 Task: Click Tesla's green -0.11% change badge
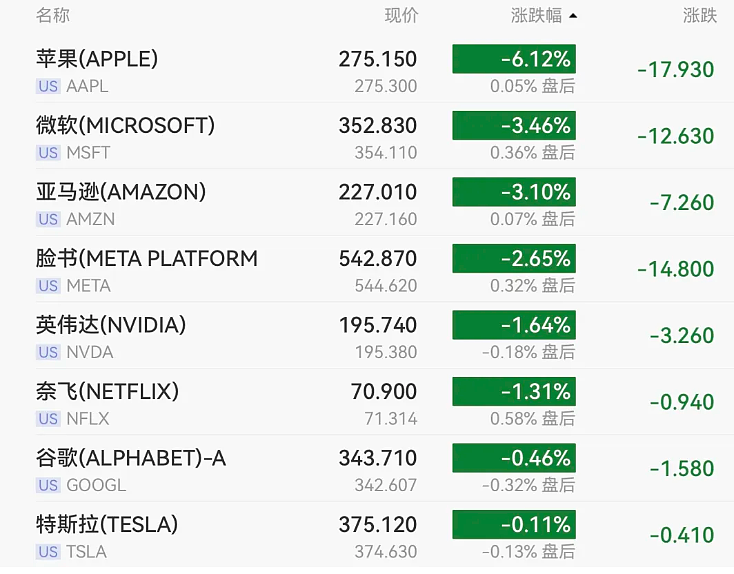coord(514,524)
